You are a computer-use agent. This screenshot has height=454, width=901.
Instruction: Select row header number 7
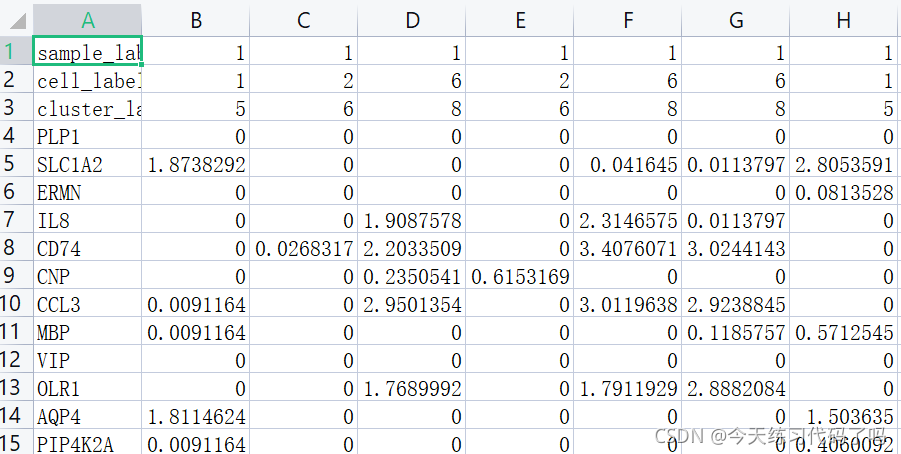point(16,219)
